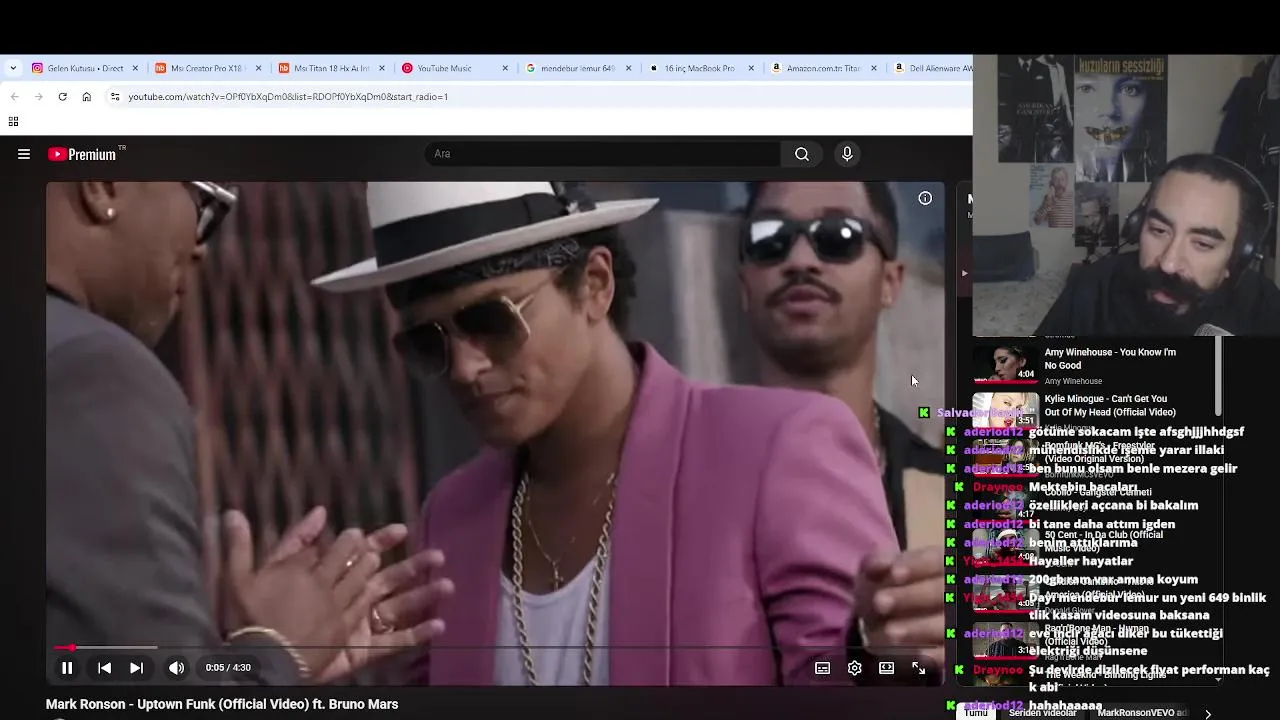This screenshot has width=1280, height=720.
Task: Show more filter chips with right chevron
Action: pyautogui.click(x=1207, y=713)
